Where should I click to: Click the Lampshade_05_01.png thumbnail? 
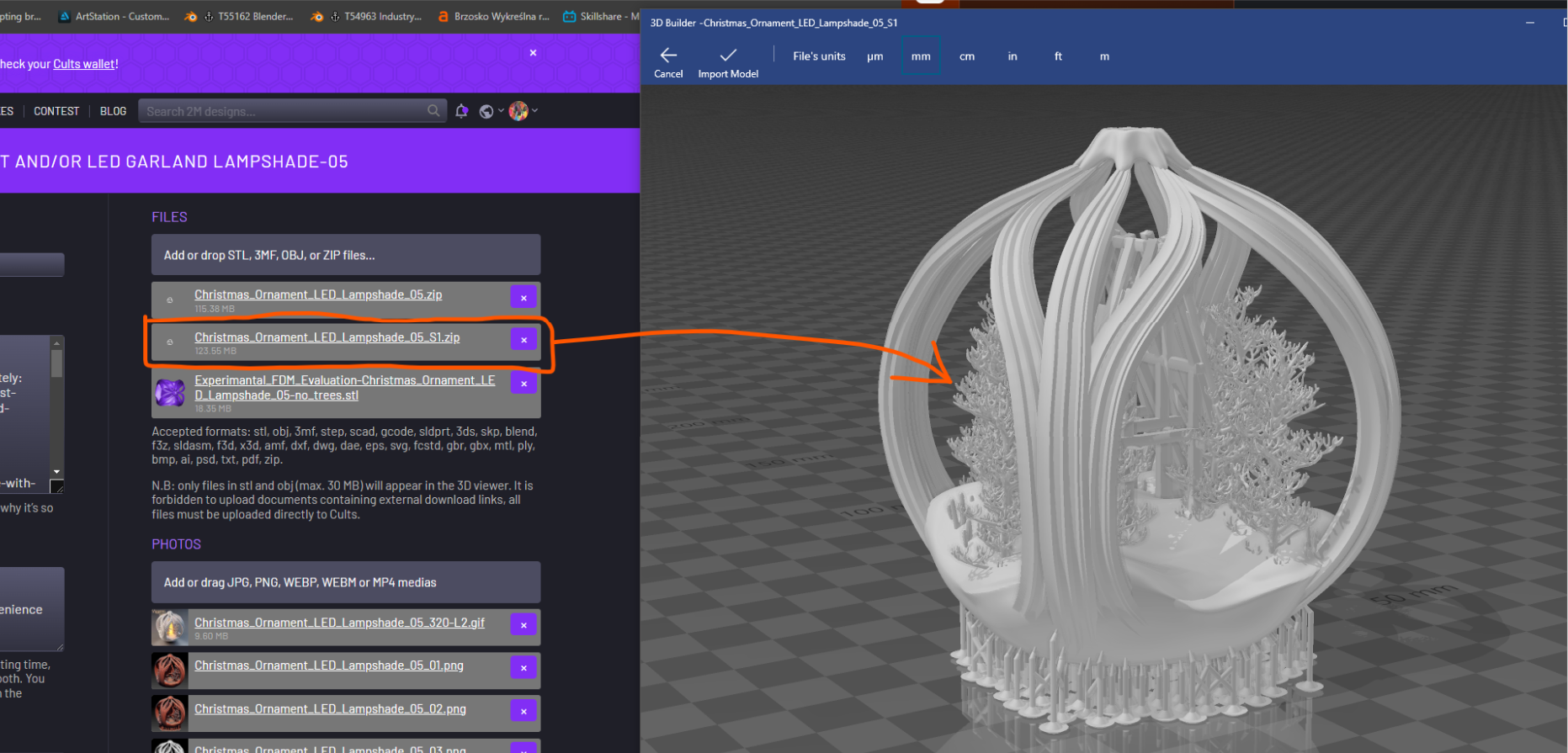[x=170, y=671]
